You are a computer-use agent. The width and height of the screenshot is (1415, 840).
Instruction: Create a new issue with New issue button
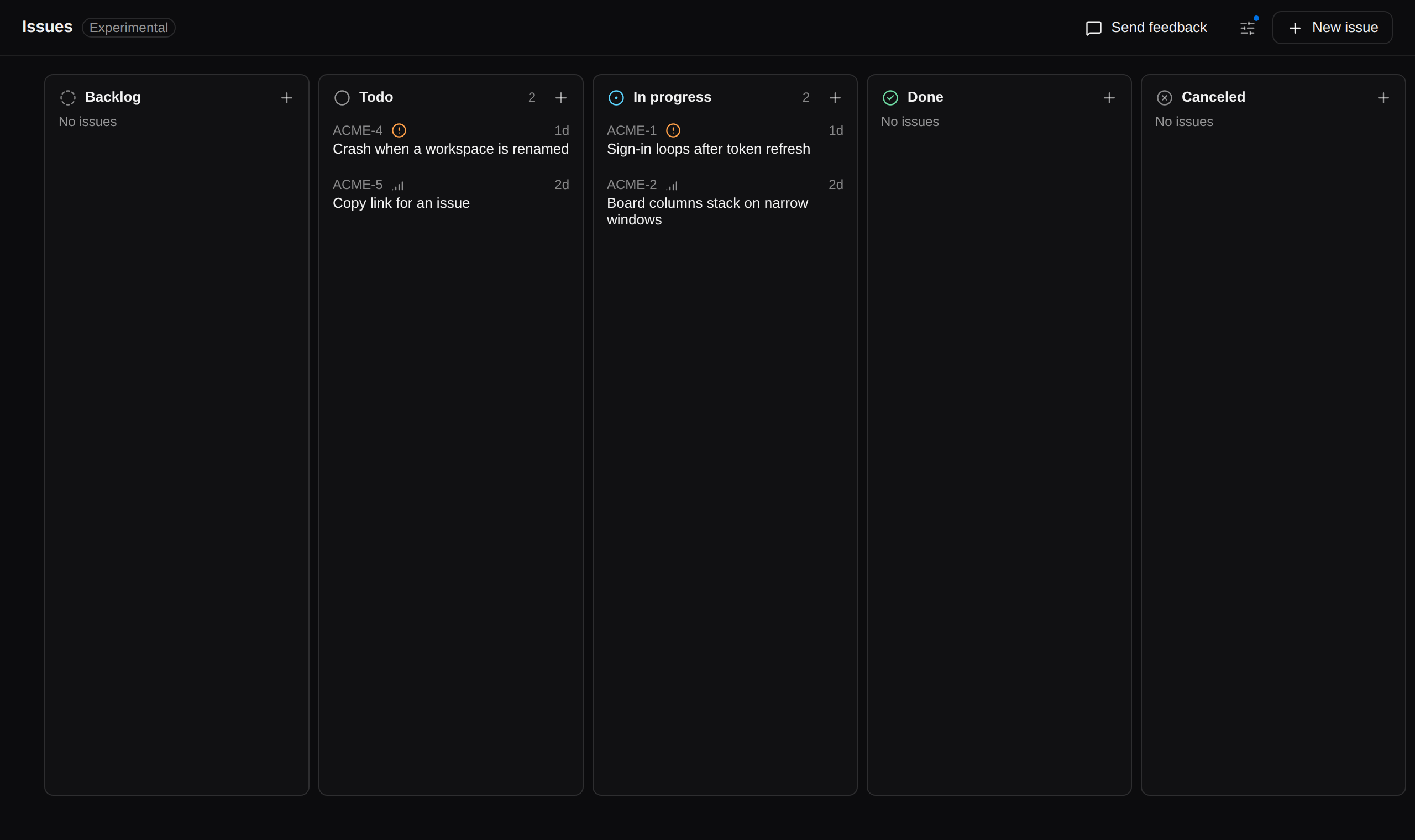[x=1332, y=28]
